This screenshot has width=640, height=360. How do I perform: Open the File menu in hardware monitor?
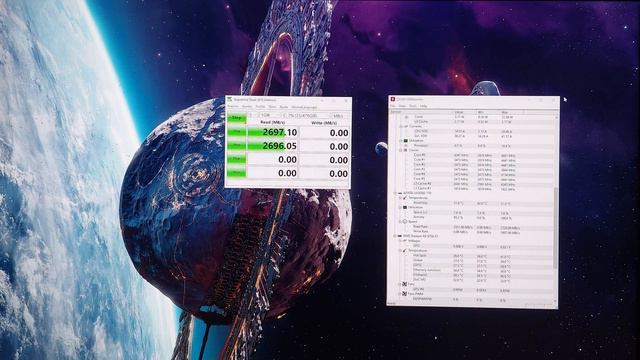tap(393, 106)
